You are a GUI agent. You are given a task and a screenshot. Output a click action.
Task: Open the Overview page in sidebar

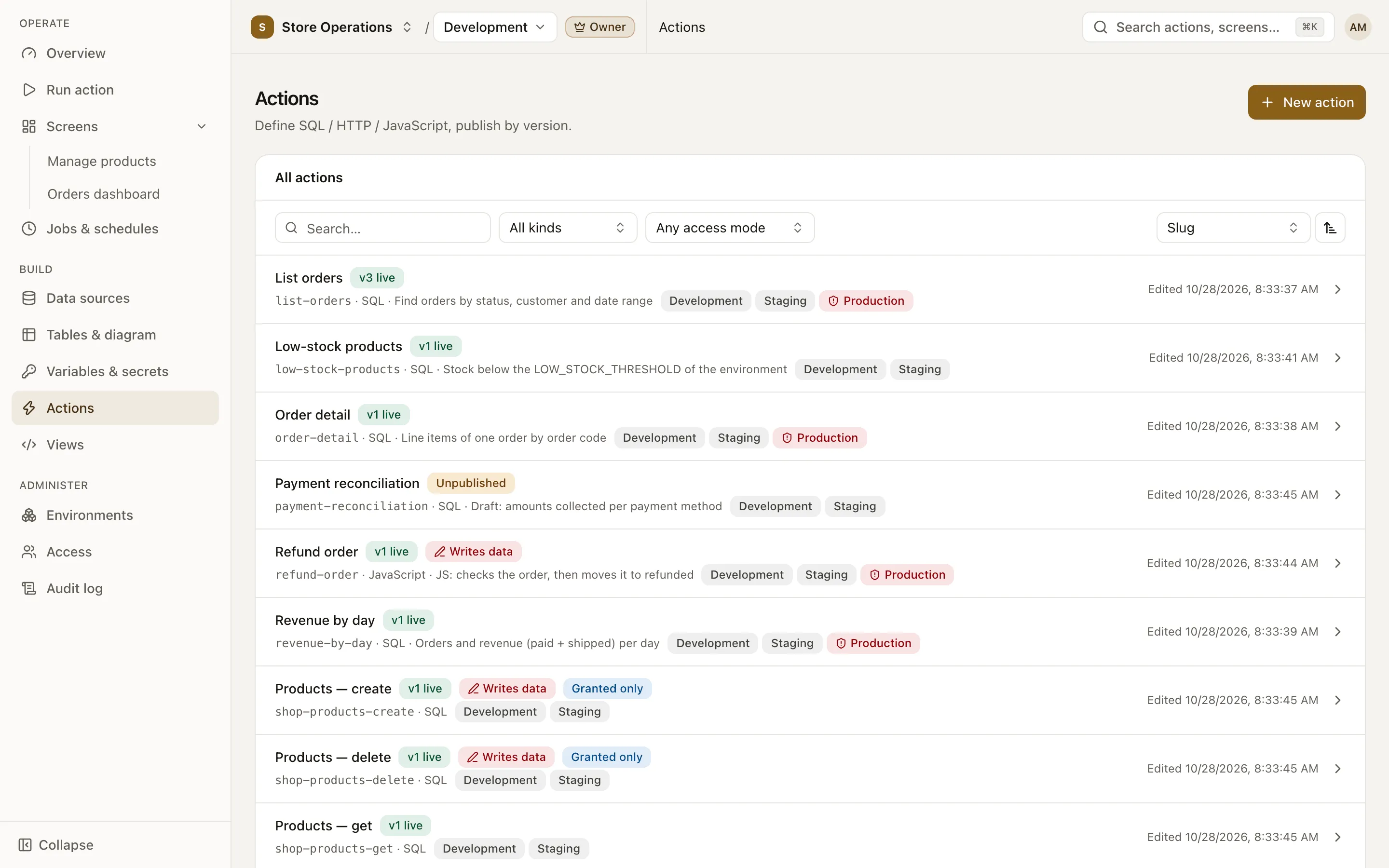coord(115,54)
